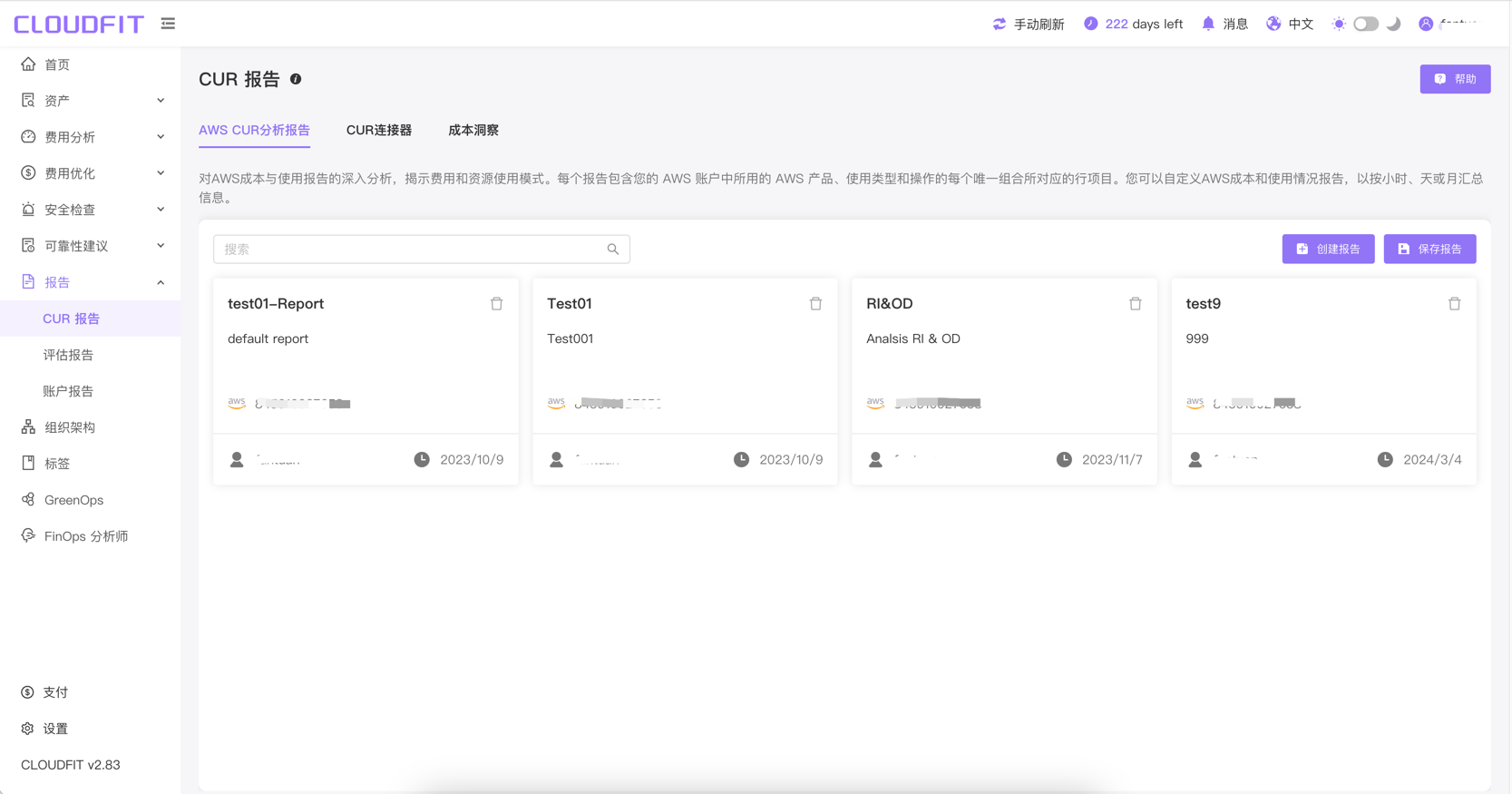This screenshot has height=794, width=1512.
Task: Click the GreenOps icon
Action: [x=28, y=499]
